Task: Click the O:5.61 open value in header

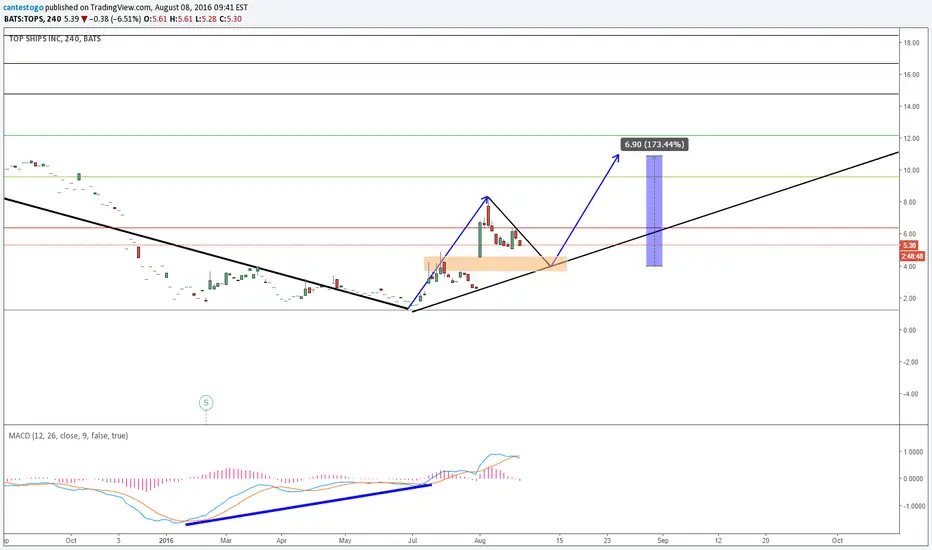Action: pos(155,19)
